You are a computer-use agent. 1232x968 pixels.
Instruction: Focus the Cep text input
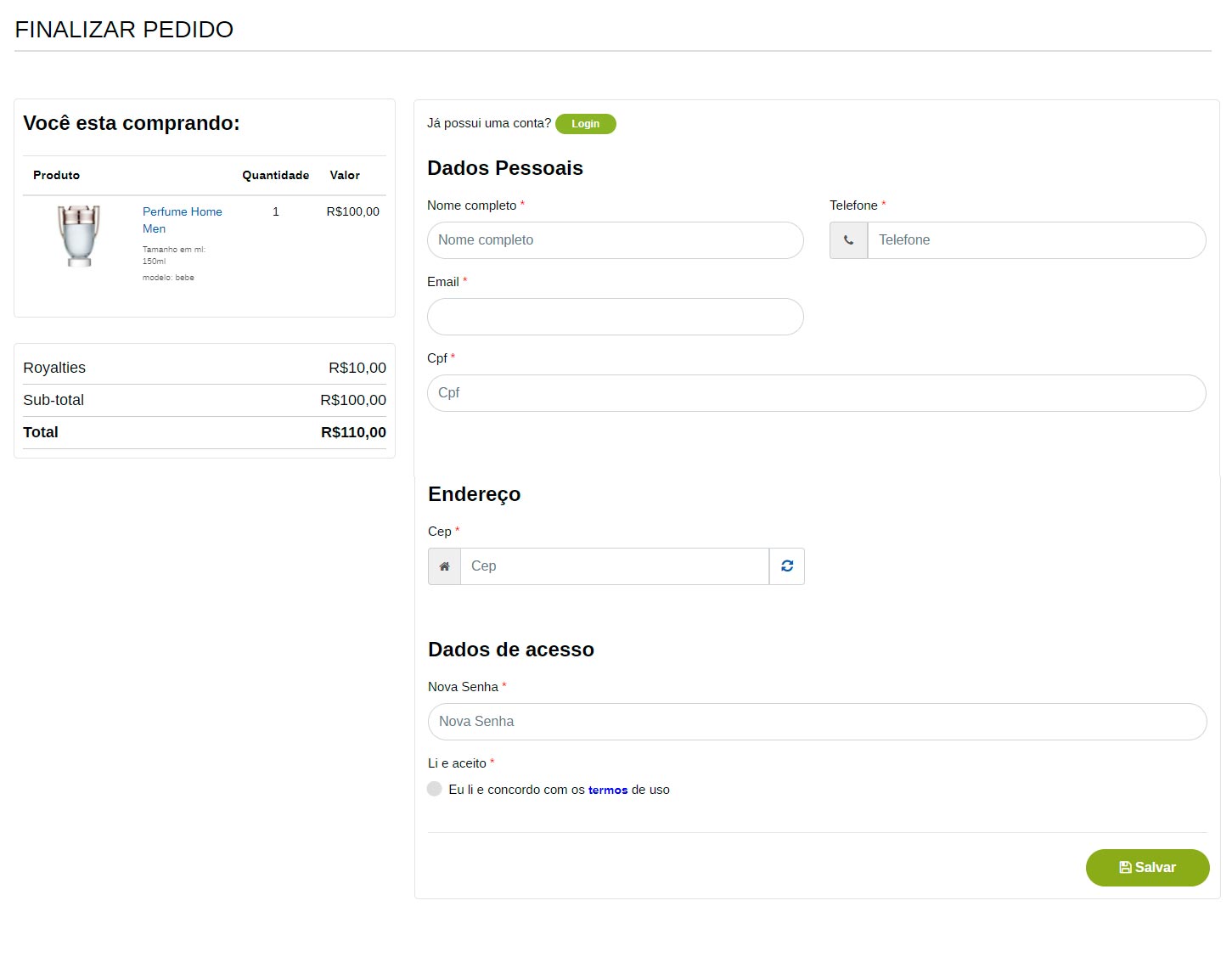pos(614,566)
